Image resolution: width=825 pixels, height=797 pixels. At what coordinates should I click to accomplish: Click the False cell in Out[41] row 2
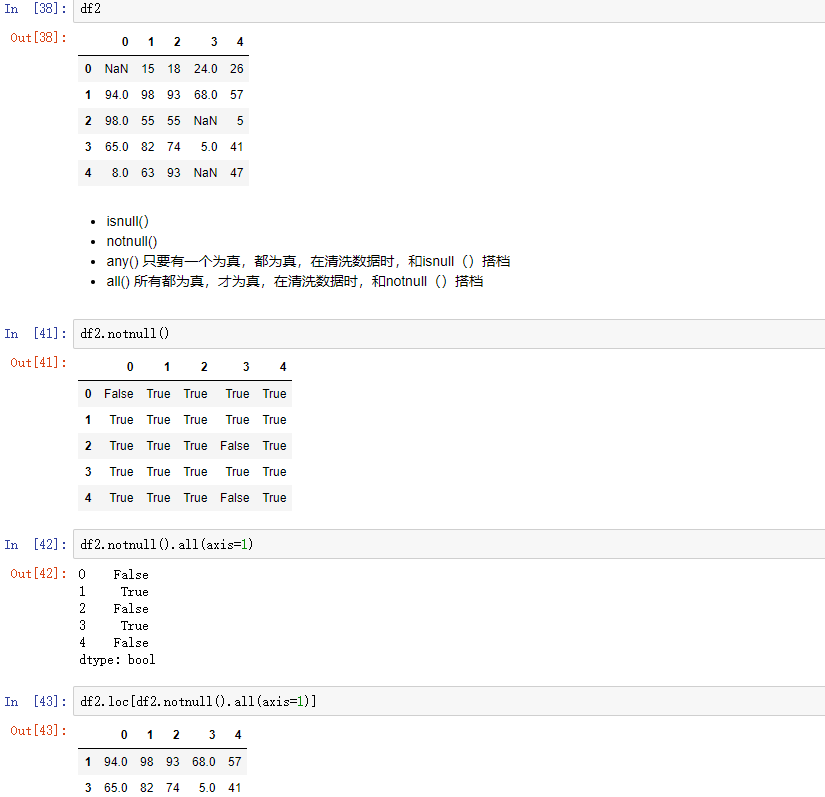235,446
